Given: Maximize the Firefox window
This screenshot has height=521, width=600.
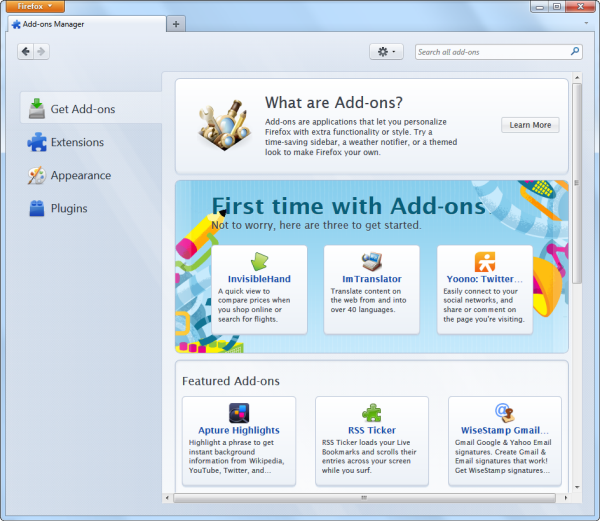Looking at the screenshot, I should click(557, 7).
